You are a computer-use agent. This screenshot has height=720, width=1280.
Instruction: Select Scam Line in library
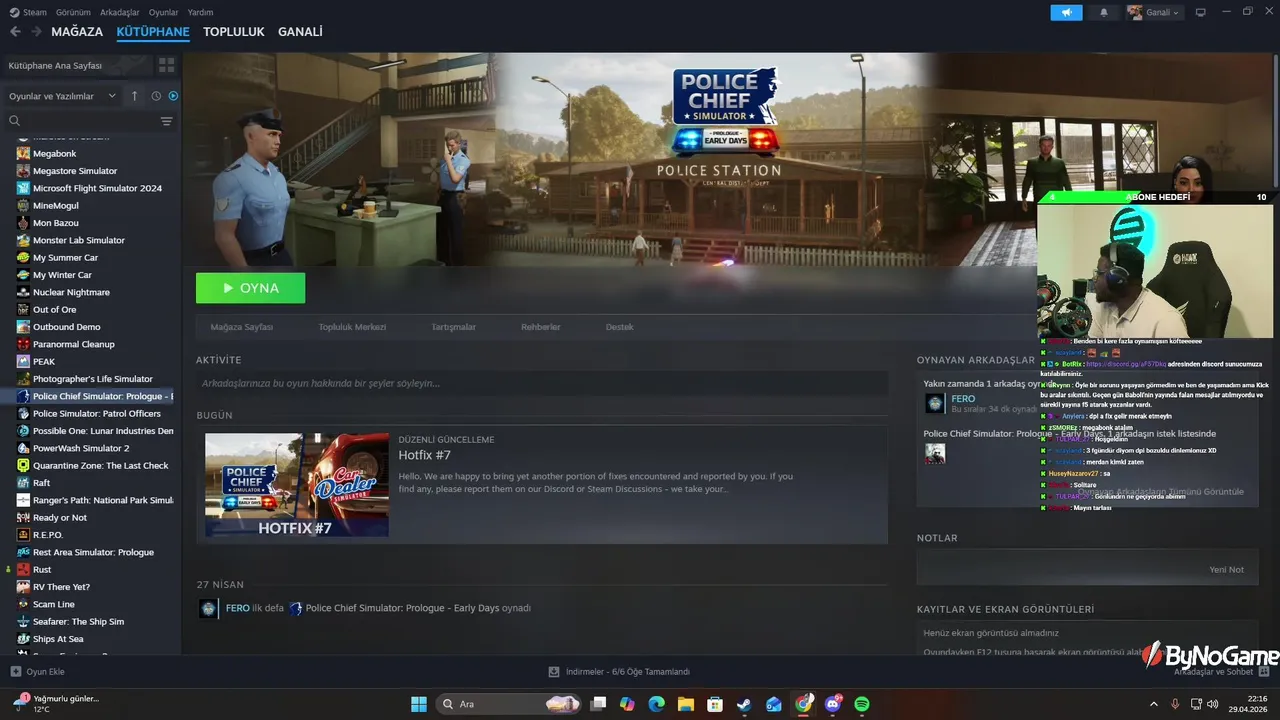coord(54,604)
